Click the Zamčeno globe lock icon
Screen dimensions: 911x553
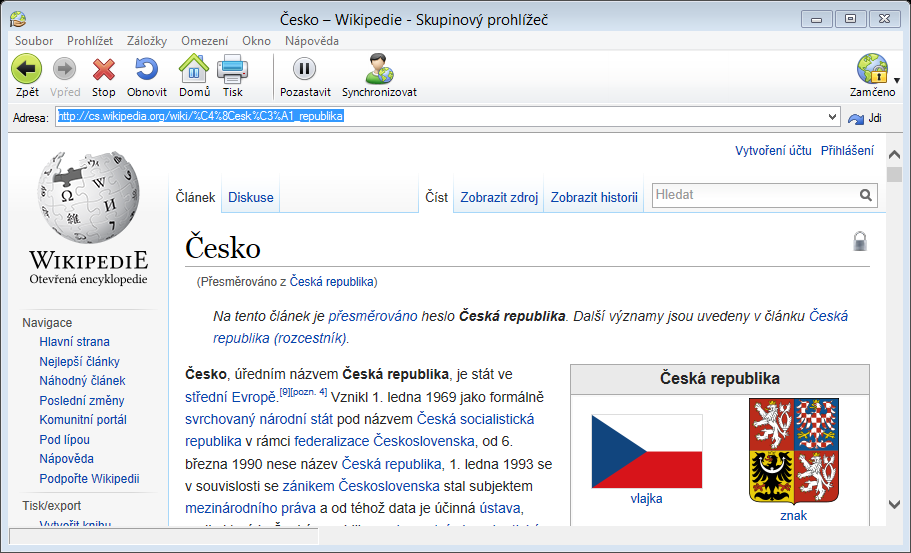[x=872, y=69]
